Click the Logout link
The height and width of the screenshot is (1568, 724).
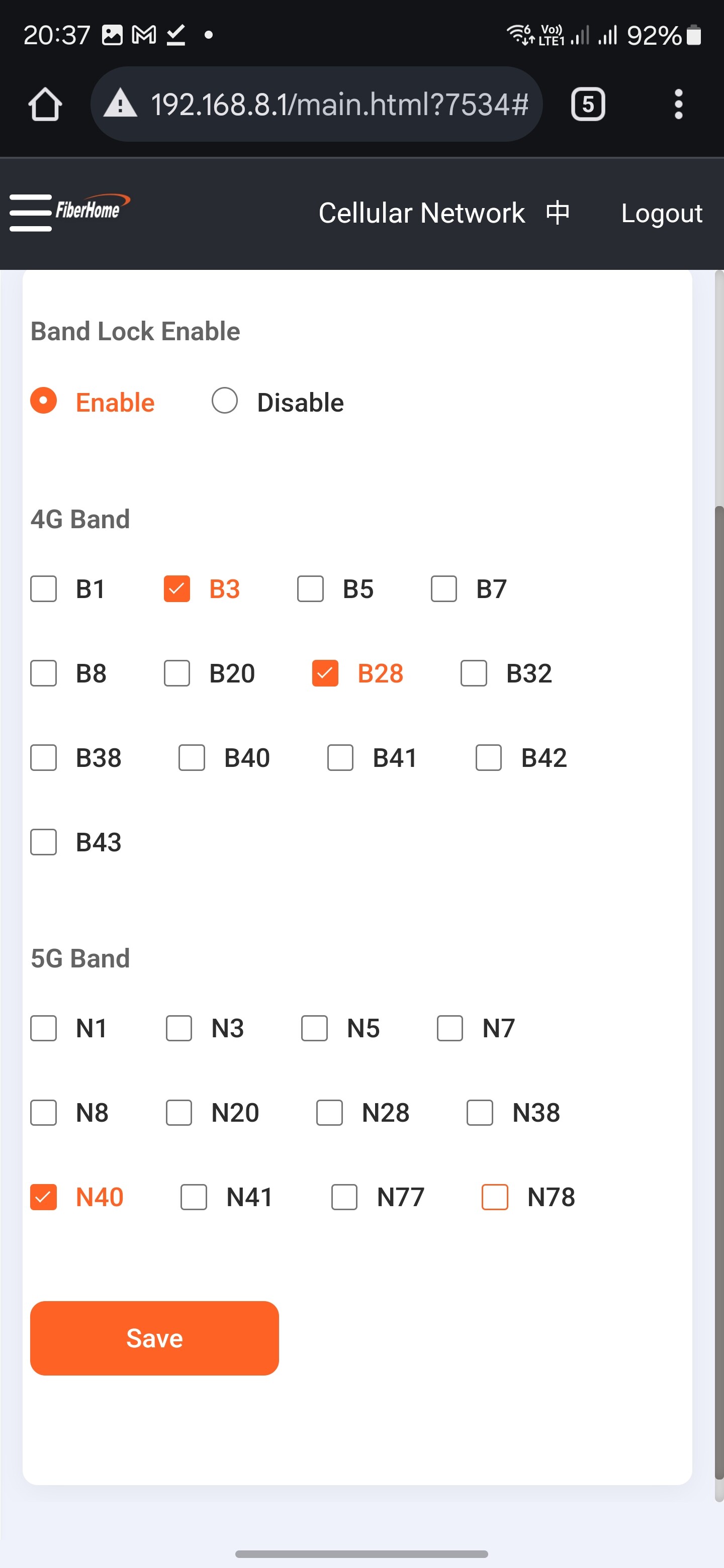click(662, 213)
